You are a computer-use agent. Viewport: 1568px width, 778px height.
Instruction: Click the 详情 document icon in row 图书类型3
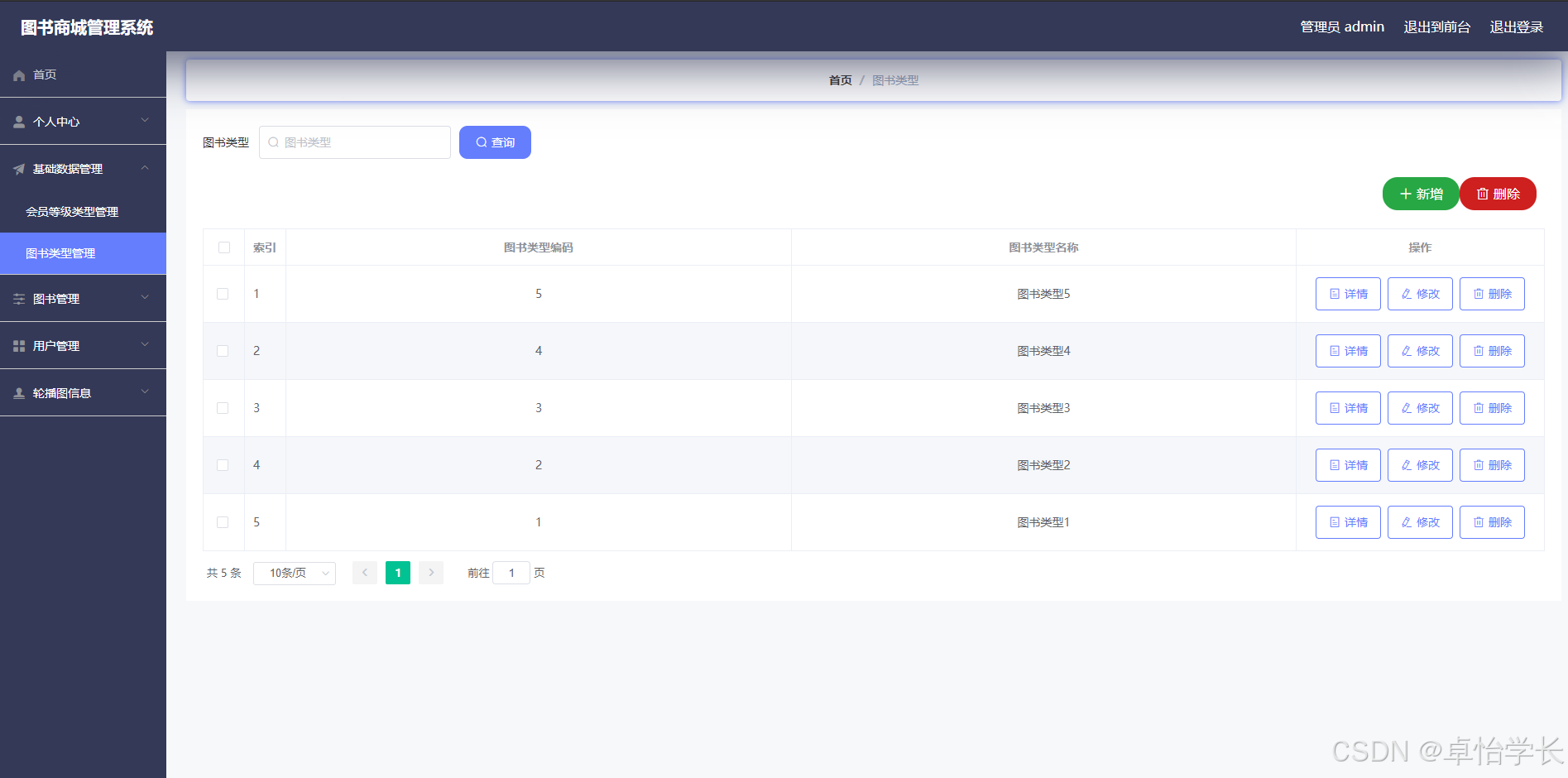coord(1335,408)
